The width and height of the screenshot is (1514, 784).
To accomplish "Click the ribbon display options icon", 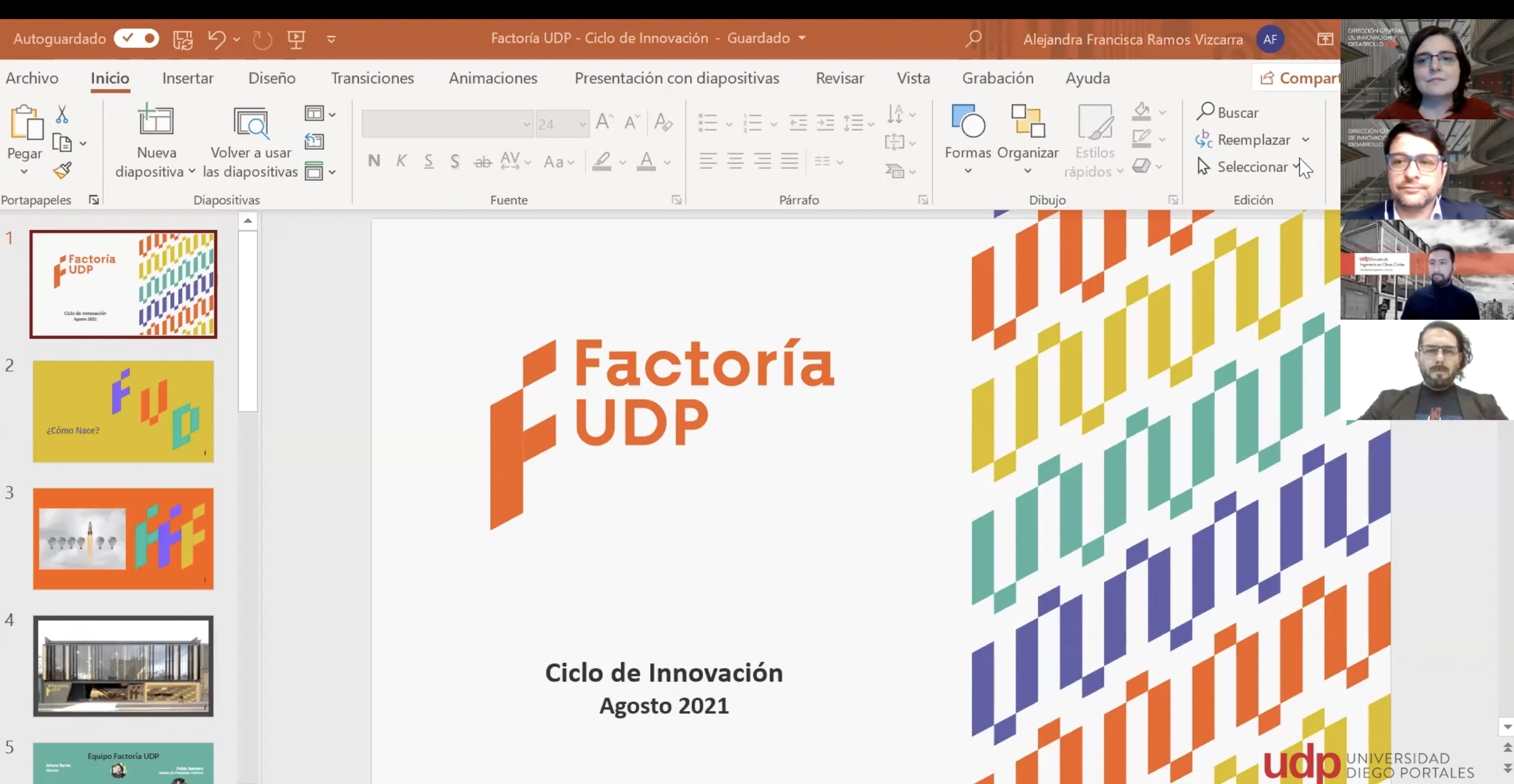I will pyautogui.click(x=1325, y=39).
